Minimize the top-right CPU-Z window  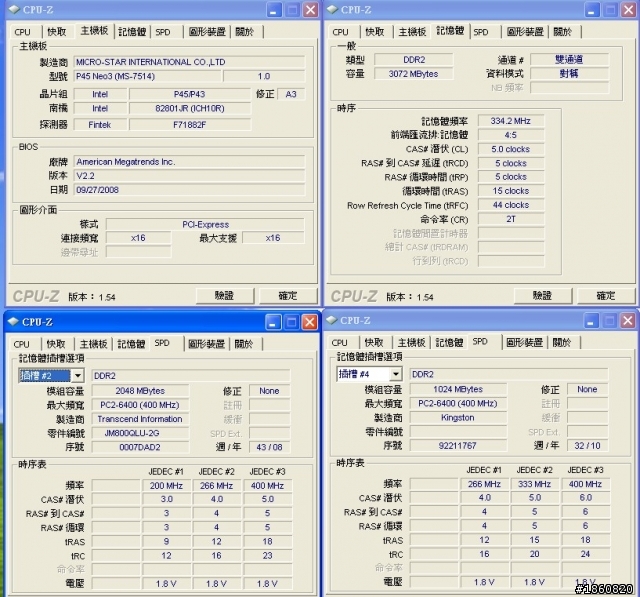[592, 10]
